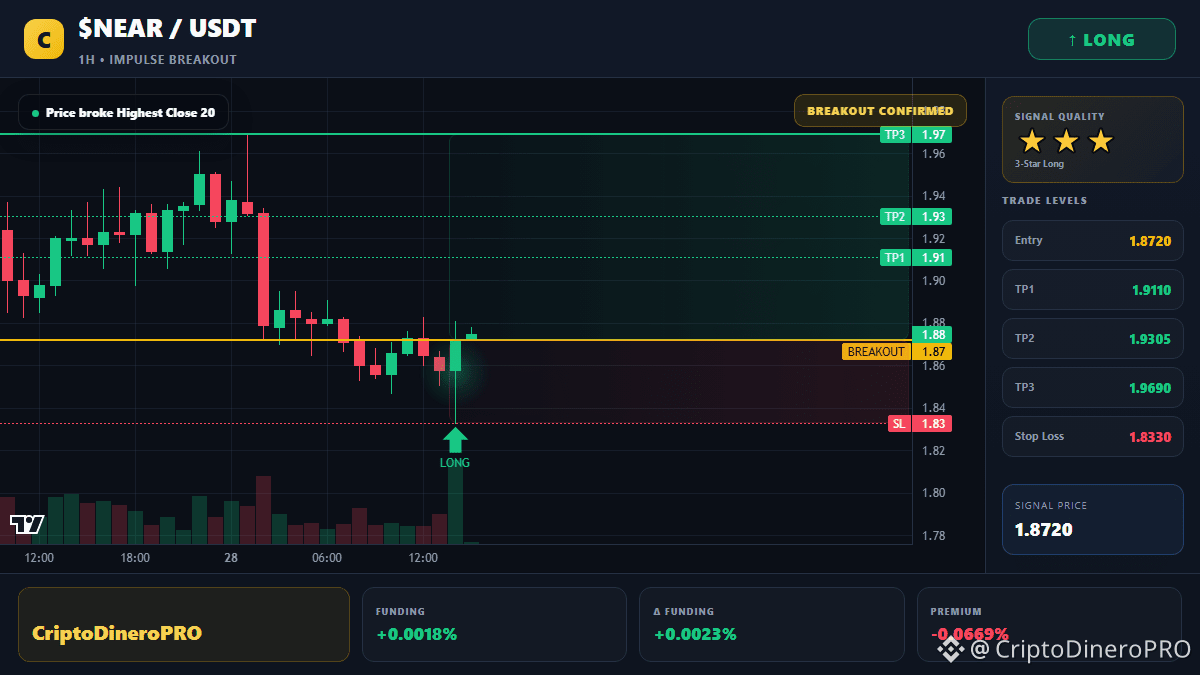Image resolution: width=1200 pixels, height=675 pixels.
Task: Click the Price broke Highest Close 20 badge
Action: coord(123,113)
